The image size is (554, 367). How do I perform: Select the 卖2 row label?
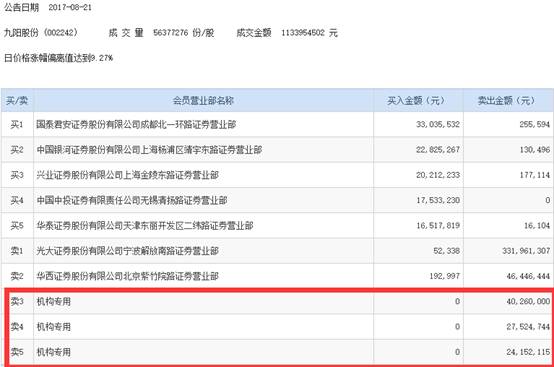[x=17, y=276]
